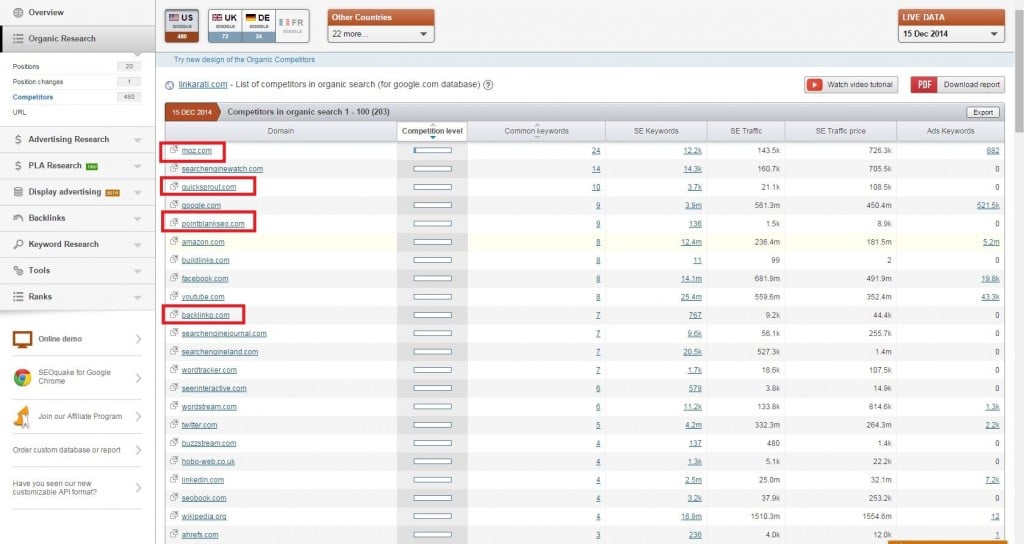
Task: Expand the Tools section
Action: pyautogui.click(x=137, y=270)
